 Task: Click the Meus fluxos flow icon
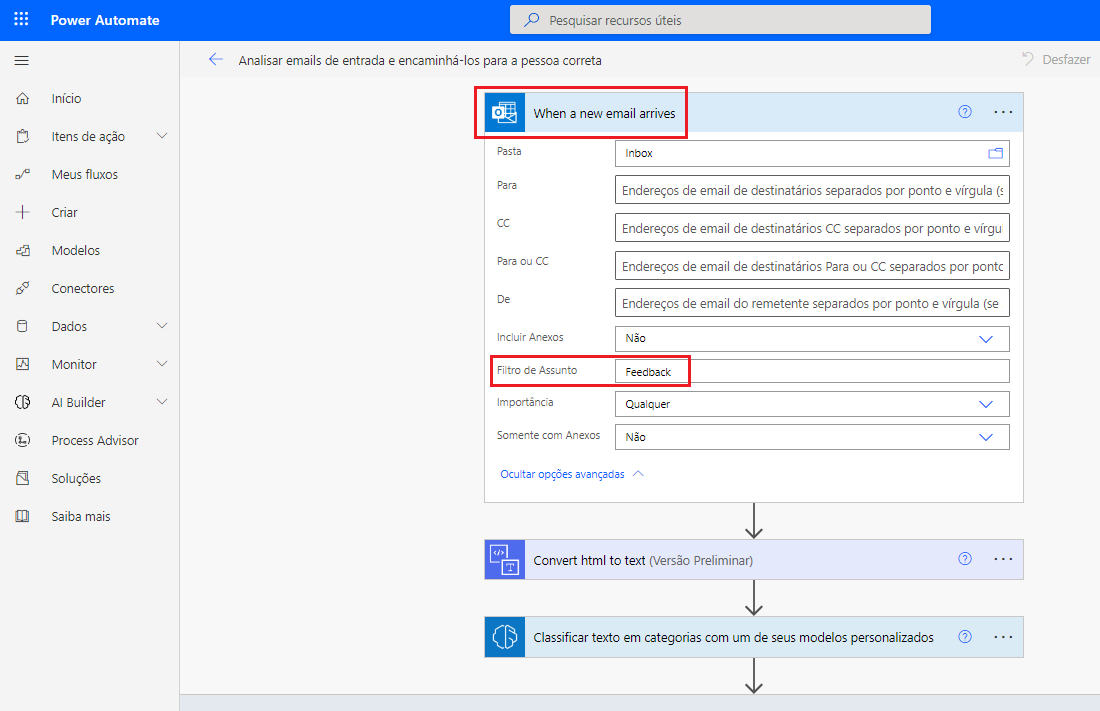click(x=22, y=174)
